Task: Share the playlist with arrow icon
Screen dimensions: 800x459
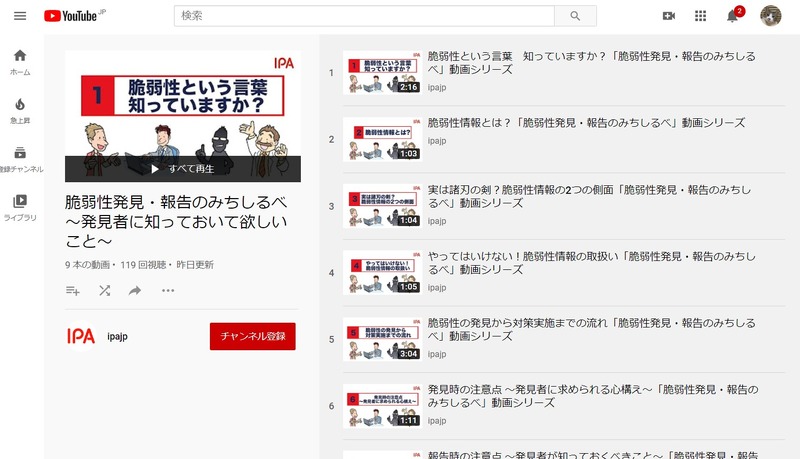Action: 135,291
